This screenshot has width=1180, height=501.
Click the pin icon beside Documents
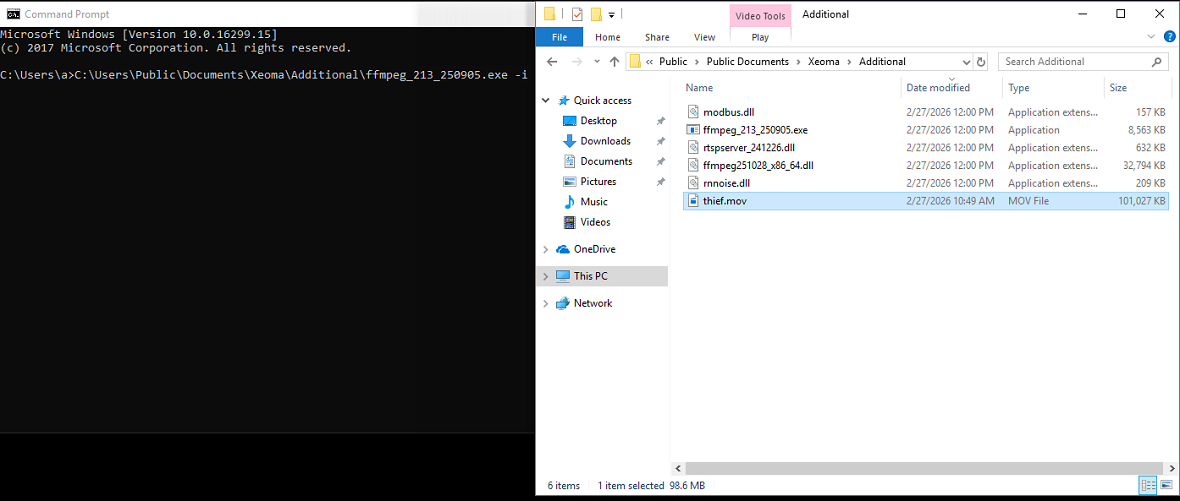pos(661,161)
